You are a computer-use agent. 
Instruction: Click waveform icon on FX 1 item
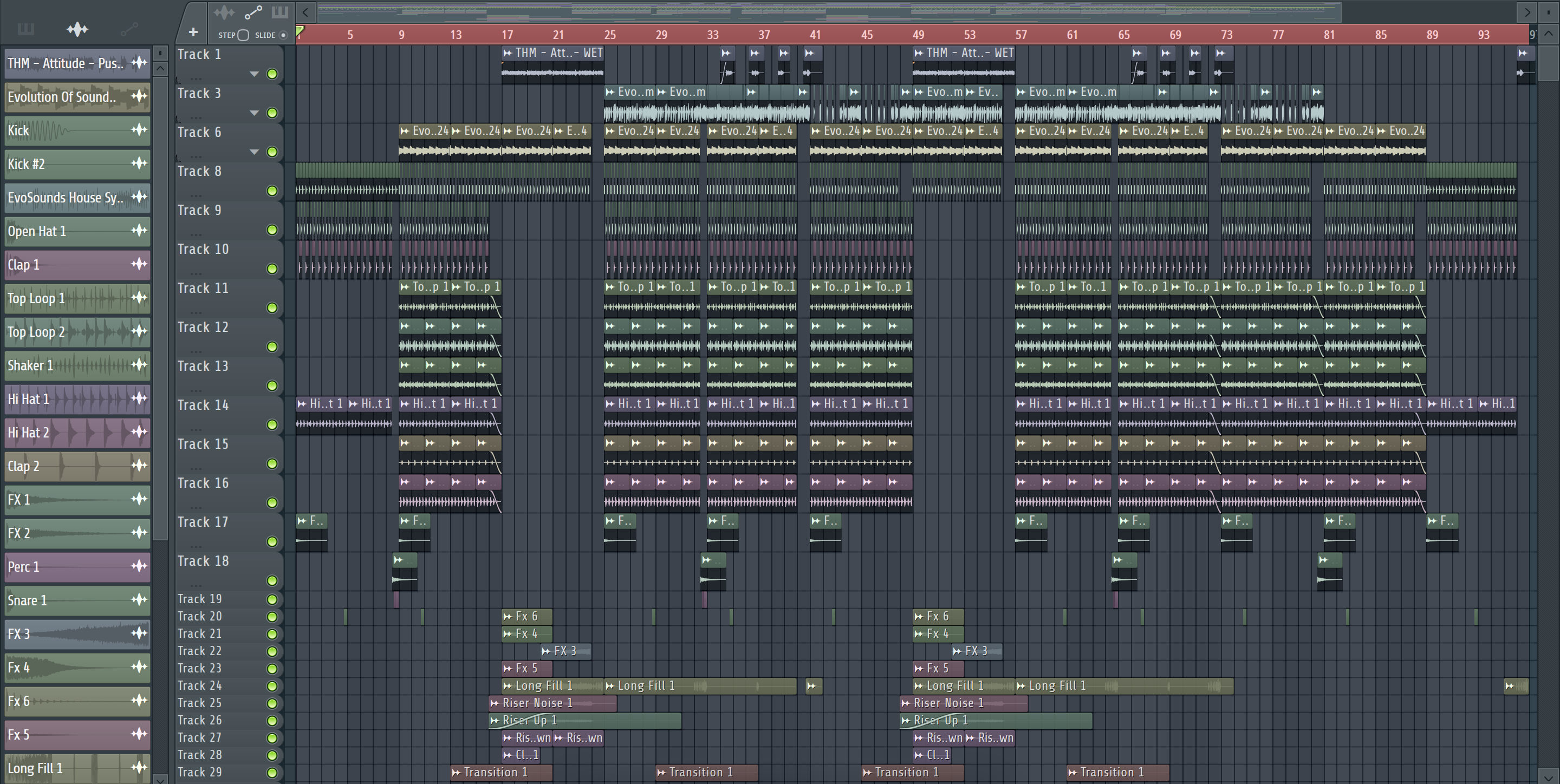(139, 499)
